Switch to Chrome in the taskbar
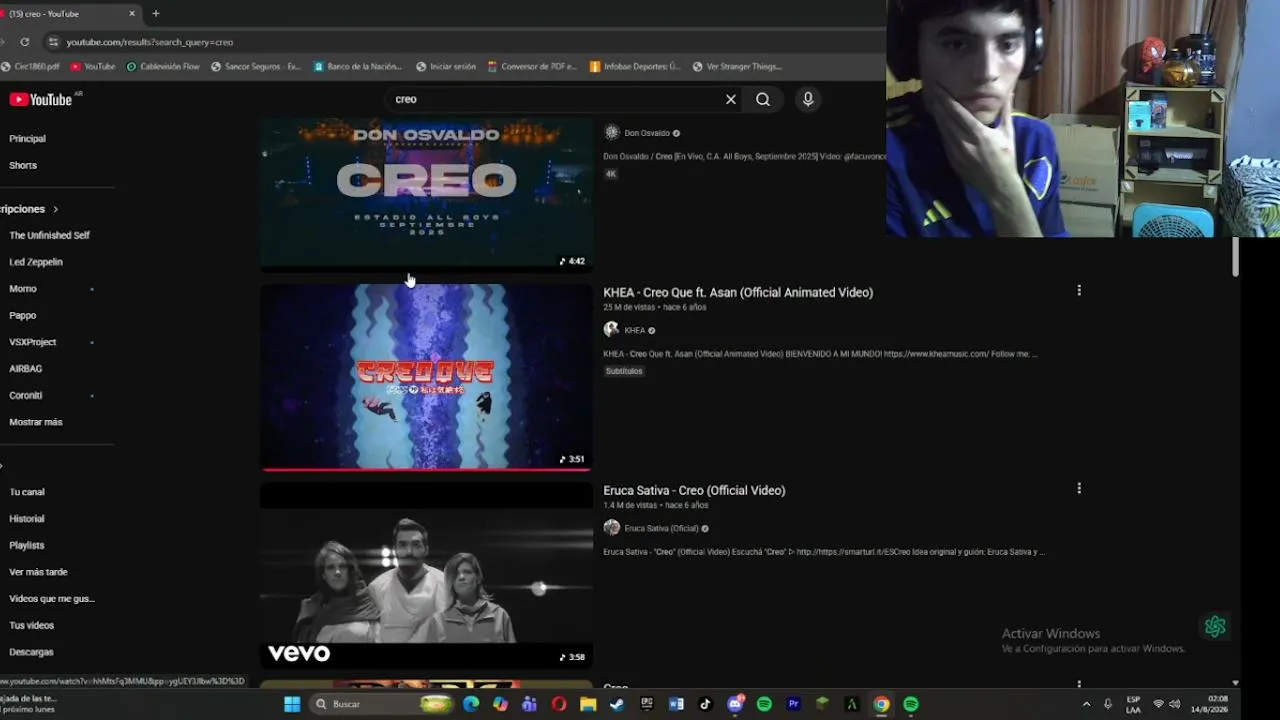The height and width of the screenshot is (720, 1280). (881, 704)
